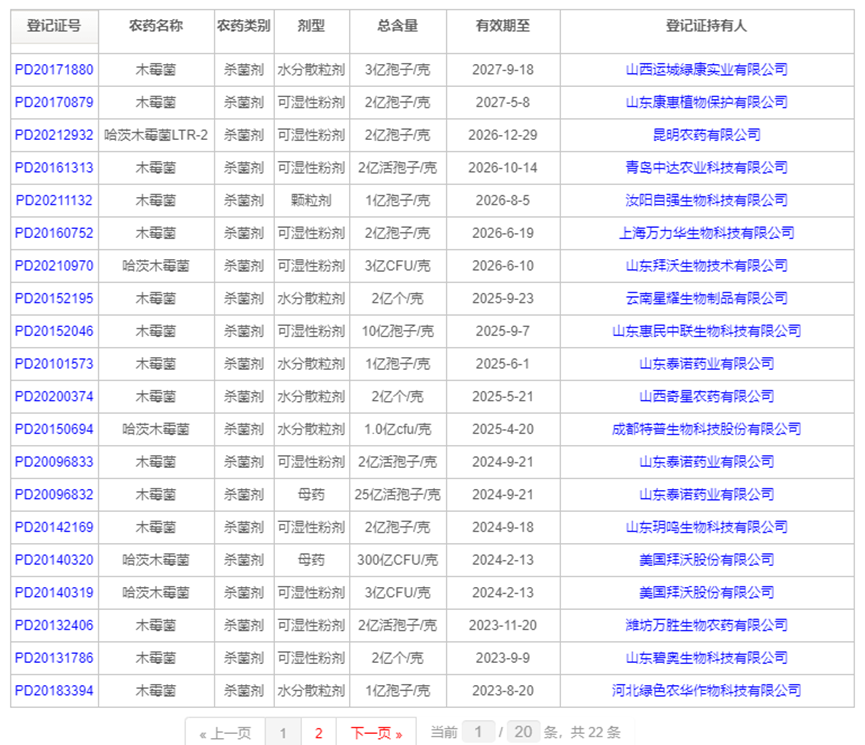This screenshot has width=865, height=745.
Task: Select registration number PD20160752
Action: [54, 233]
